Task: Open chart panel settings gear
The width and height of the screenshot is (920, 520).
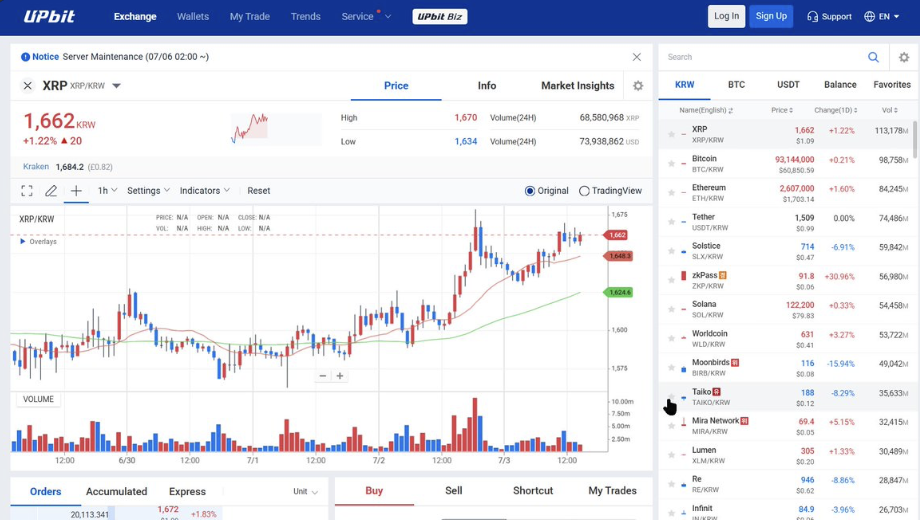Action: click(638, 86)
